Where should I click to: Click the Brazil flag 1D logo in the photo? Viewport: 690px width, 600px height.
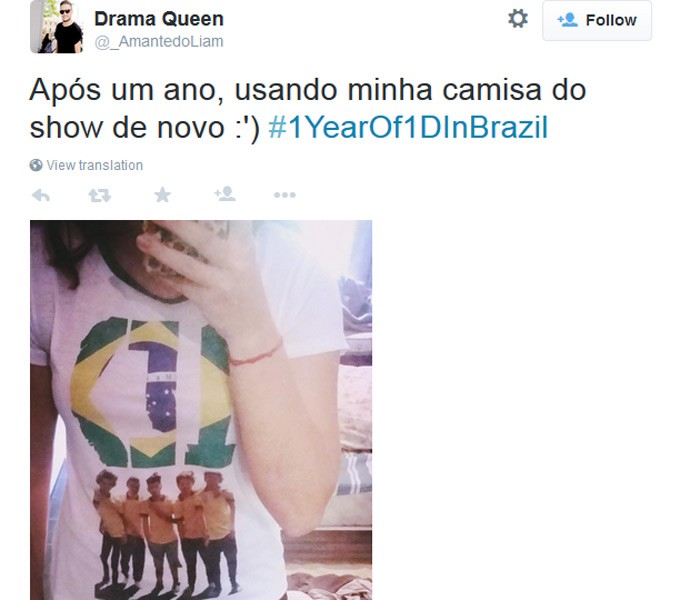[153, 393]
